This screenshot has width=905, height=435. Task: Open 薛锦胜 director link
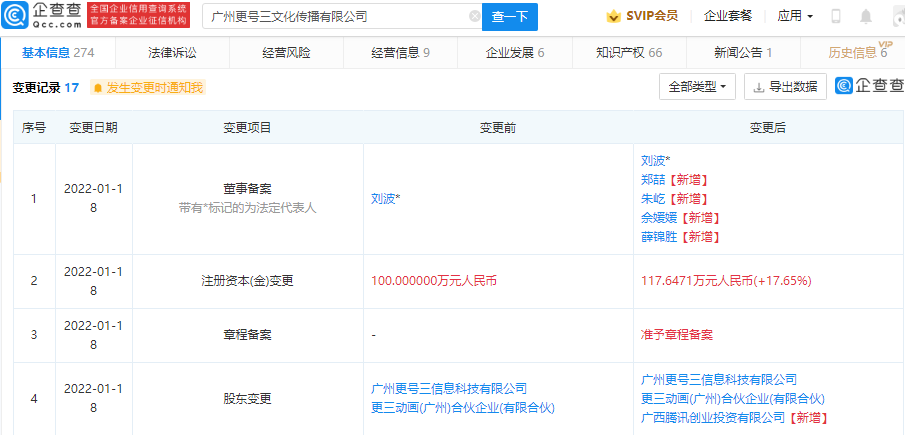(659, 237)
